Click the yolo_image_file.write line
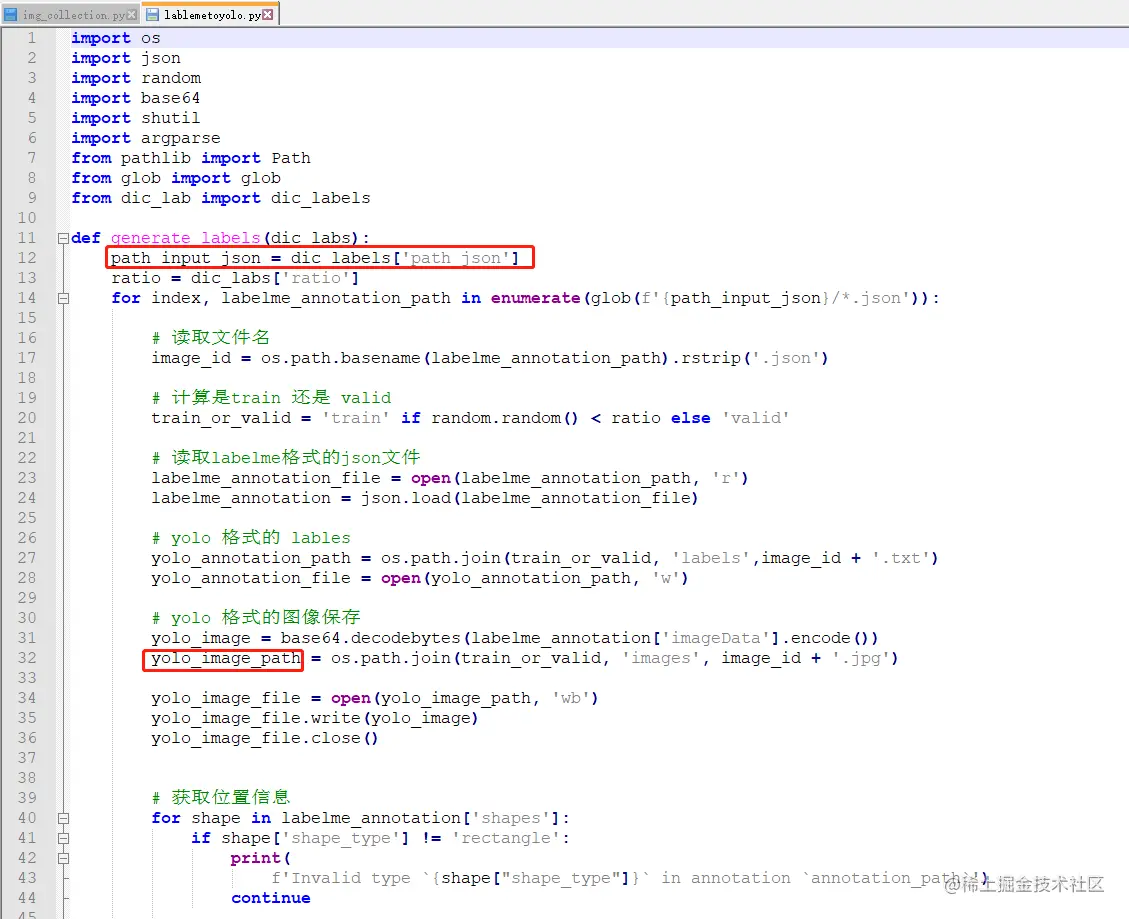Screen dimensions: 1129x919 click(315, 718)
